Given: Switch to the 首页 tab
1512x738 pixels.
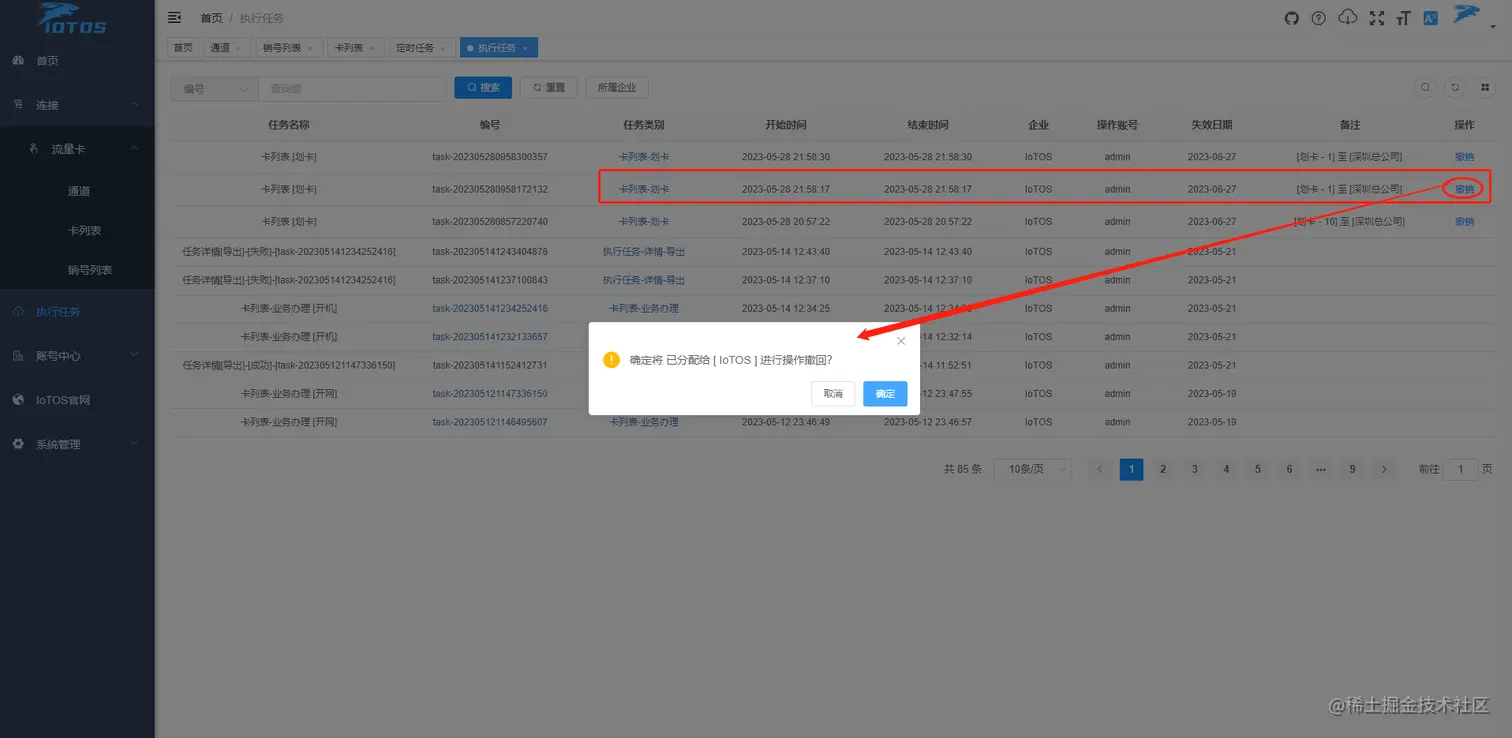Looking at the screenshot, I should pyautogui.click(x=182, y=48).
